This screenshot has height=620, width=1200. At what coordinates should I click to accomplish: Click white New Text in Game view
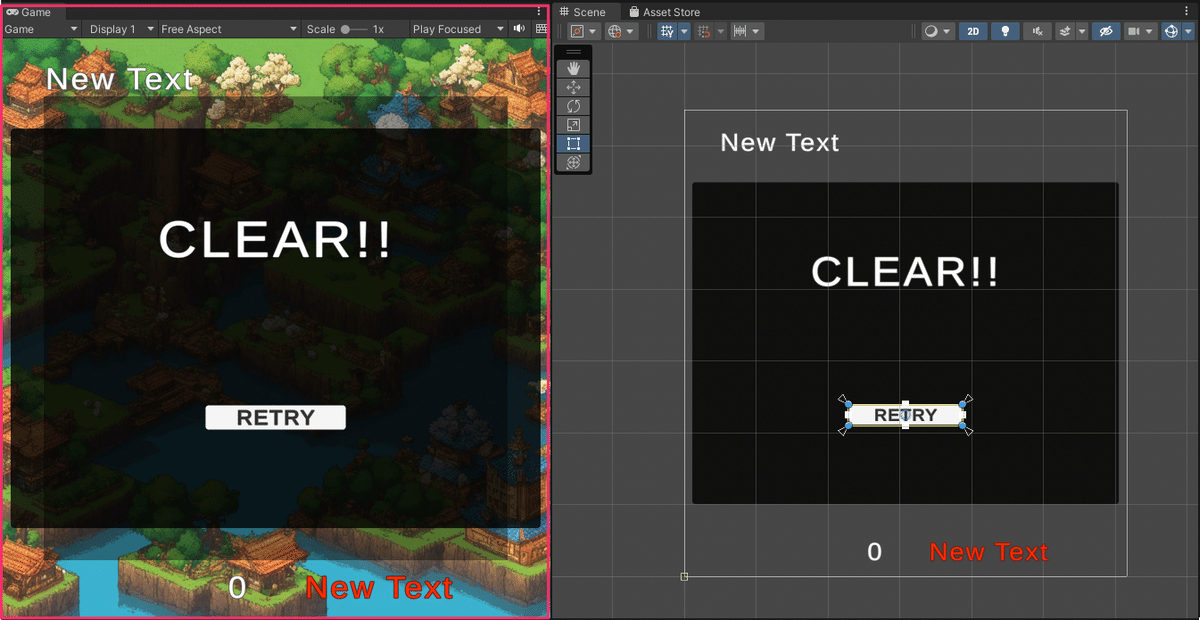[x=120, y=79]
